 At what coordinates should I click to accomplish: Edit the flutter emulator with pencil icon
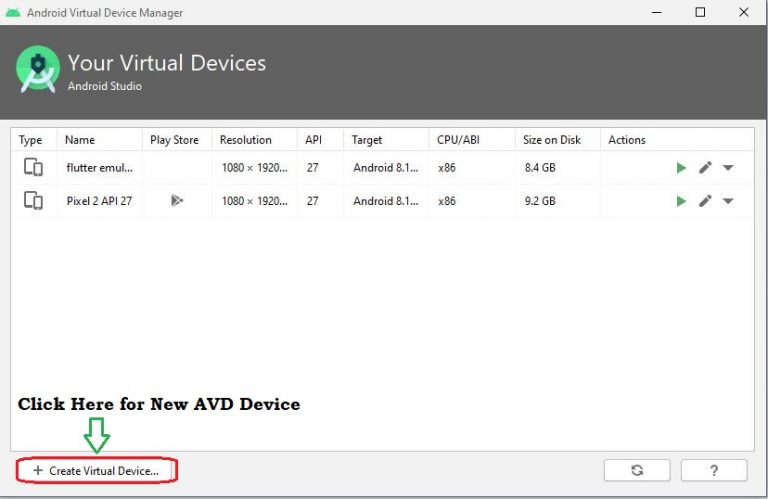705,168
